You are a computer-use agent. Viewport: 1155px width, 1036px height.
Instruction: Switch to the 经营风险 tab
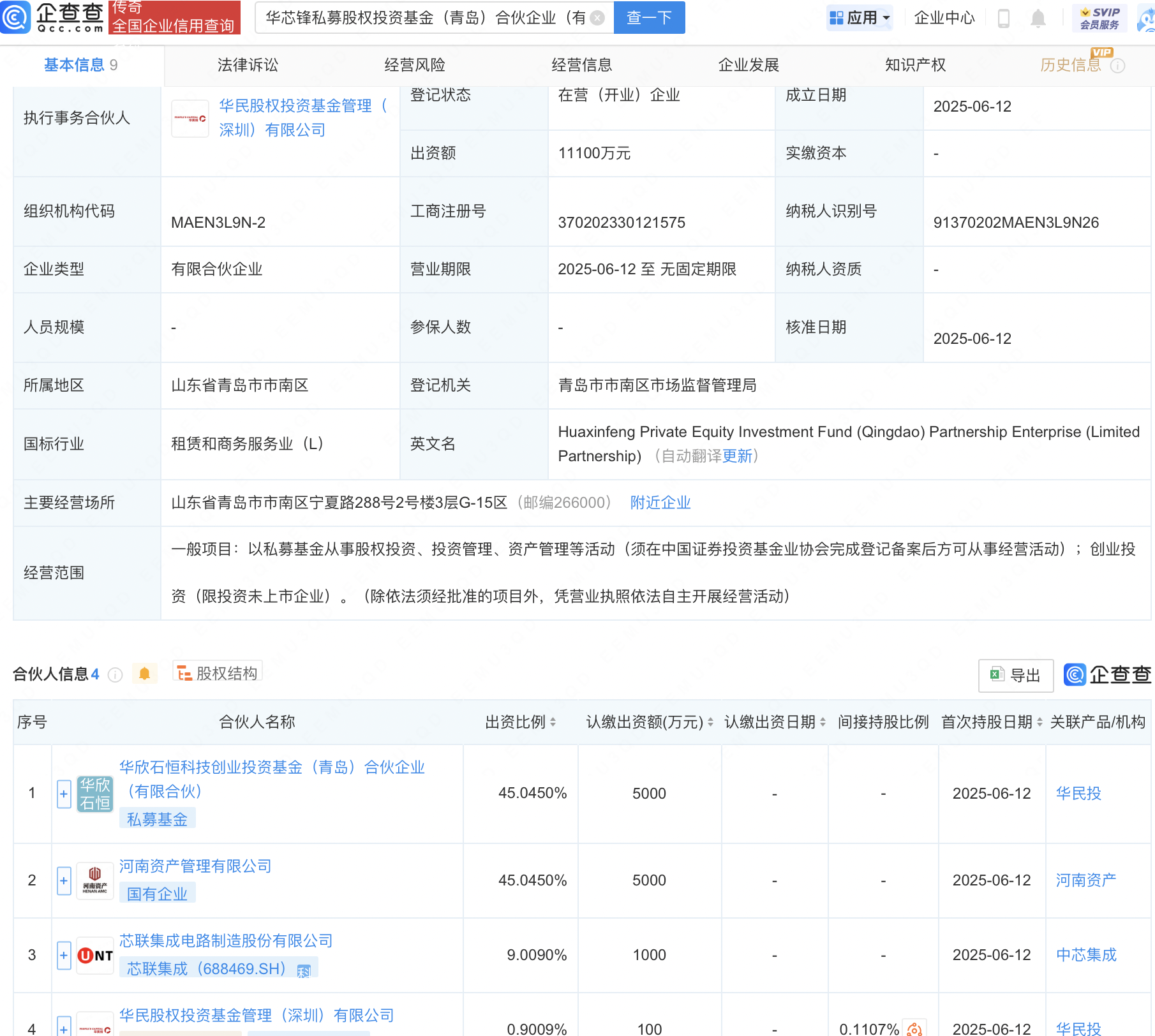[415, 65]
